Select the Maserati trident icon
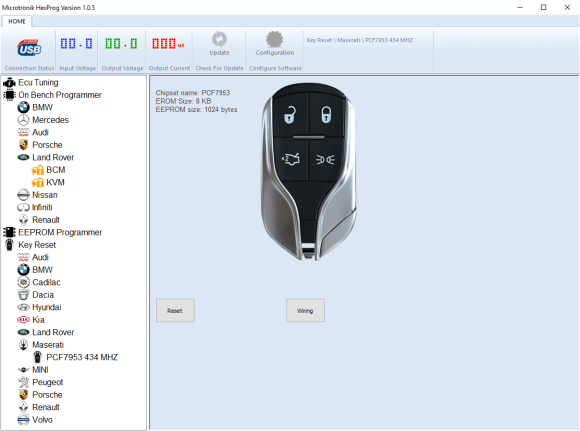The height and width of the screenshot is (431, 580). coord(23,345)
